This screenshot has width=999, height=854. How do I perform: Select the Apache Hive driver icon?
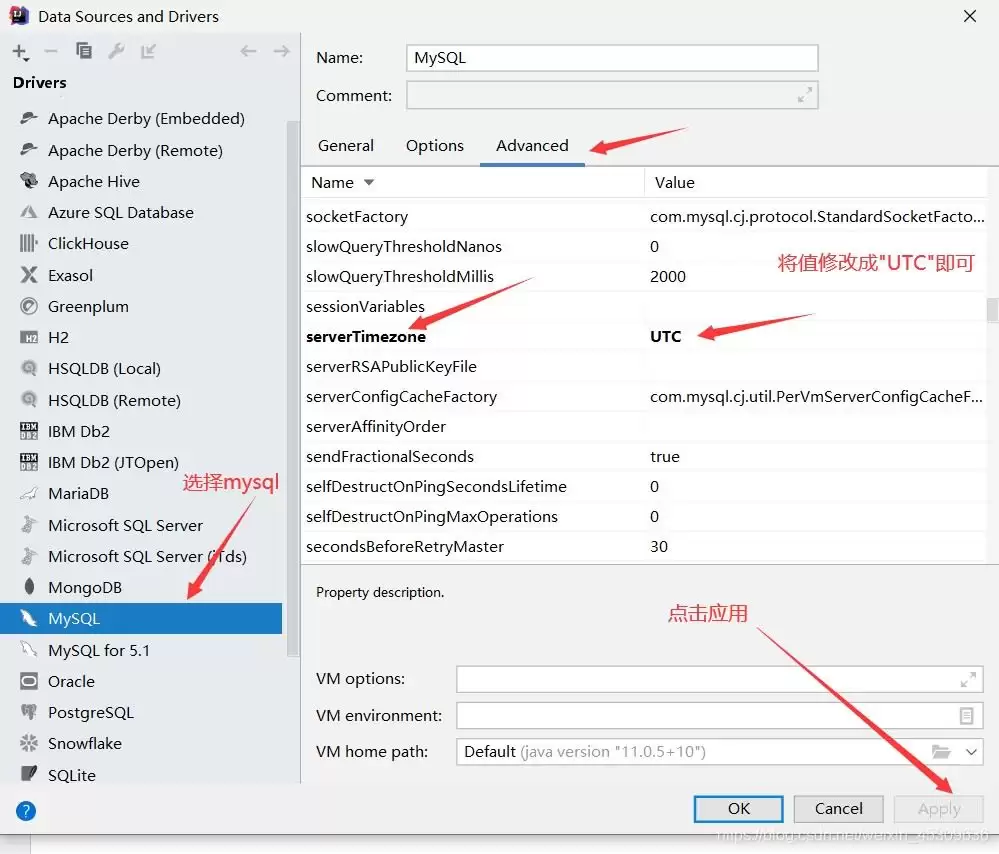pos(29,181)
